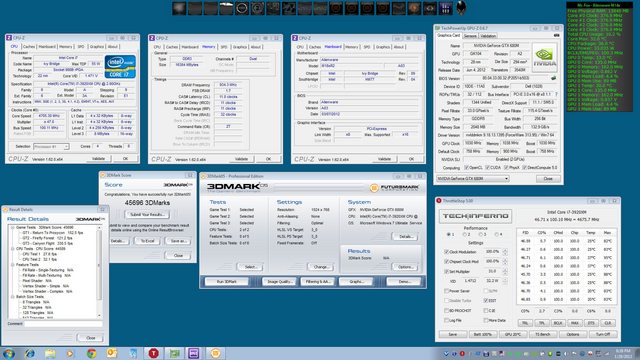The image size is (640, 360).
Task: Switch to orange 3DMark05 taskbar icon
Action: 215,353
